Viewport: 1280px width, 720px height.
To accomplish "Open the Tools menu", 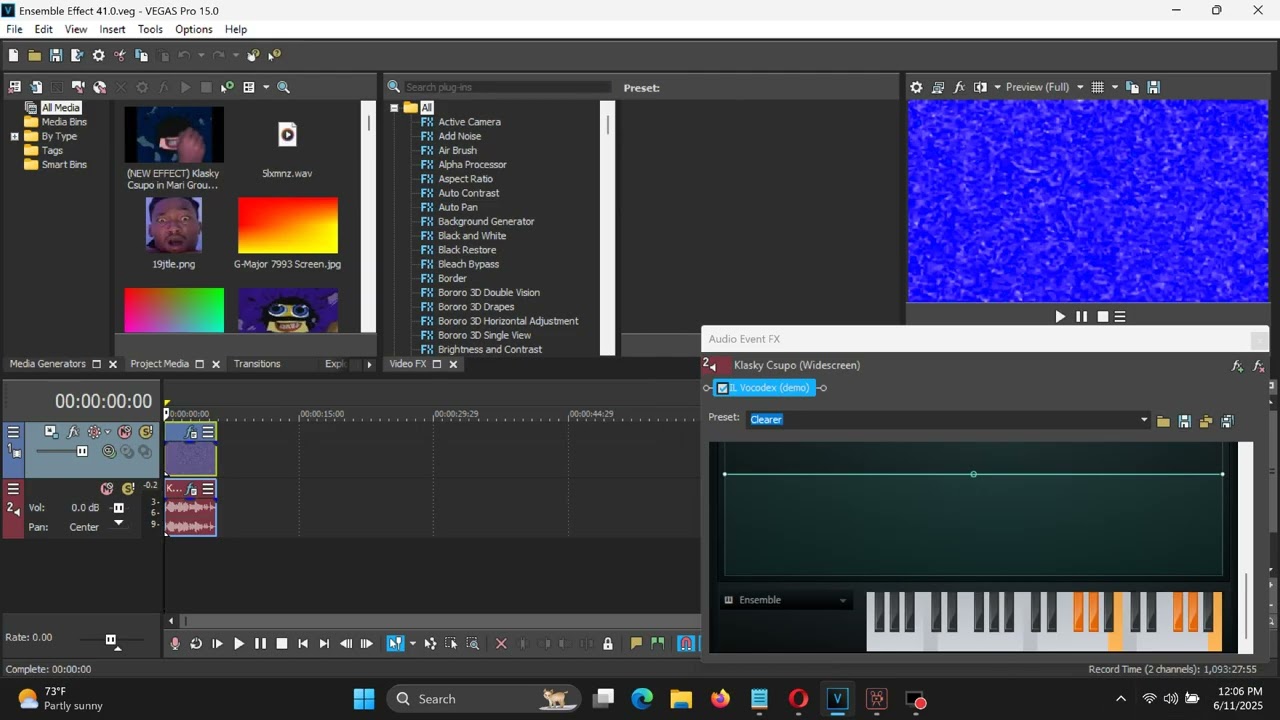I will click(150, 29).
